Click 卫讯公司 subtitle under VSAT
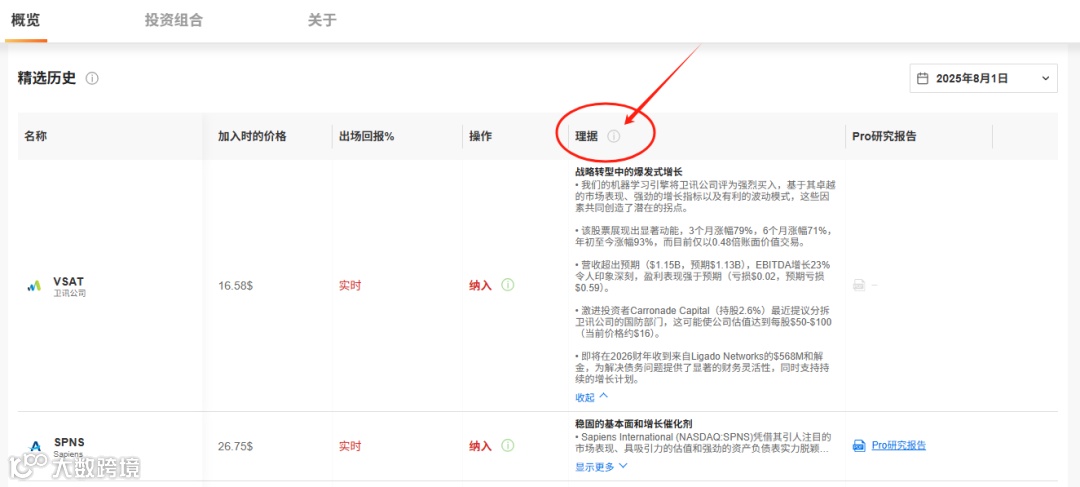 click(x=70, y=293)
